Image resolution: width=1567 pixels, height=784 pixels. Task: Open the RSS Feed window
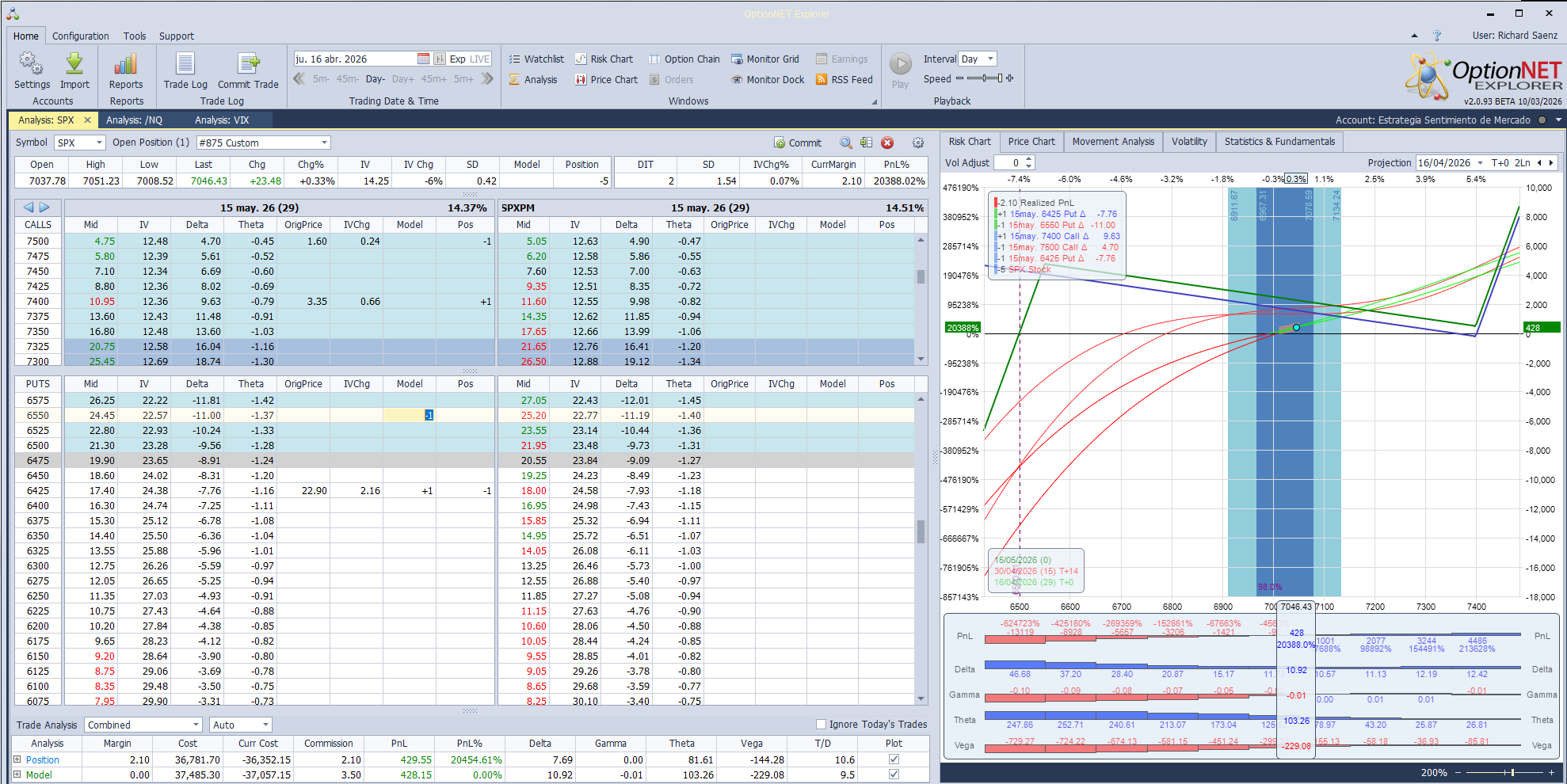(845, 79)
